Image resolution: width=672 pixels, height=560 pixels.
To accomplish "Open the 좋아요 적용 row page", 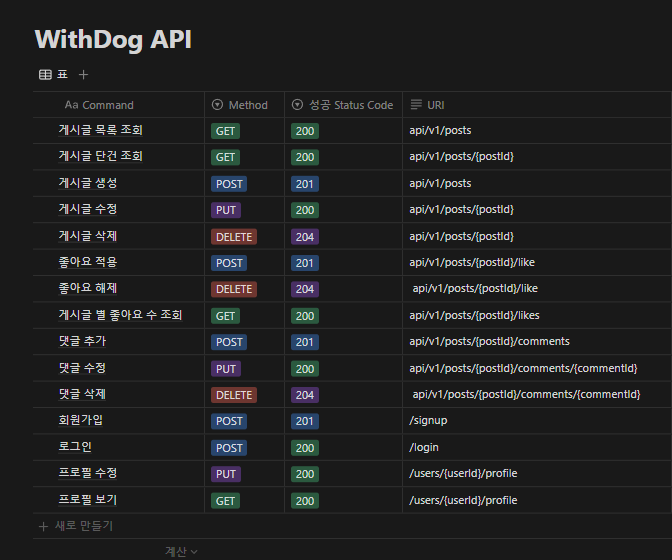I will (x=87, y=262).
